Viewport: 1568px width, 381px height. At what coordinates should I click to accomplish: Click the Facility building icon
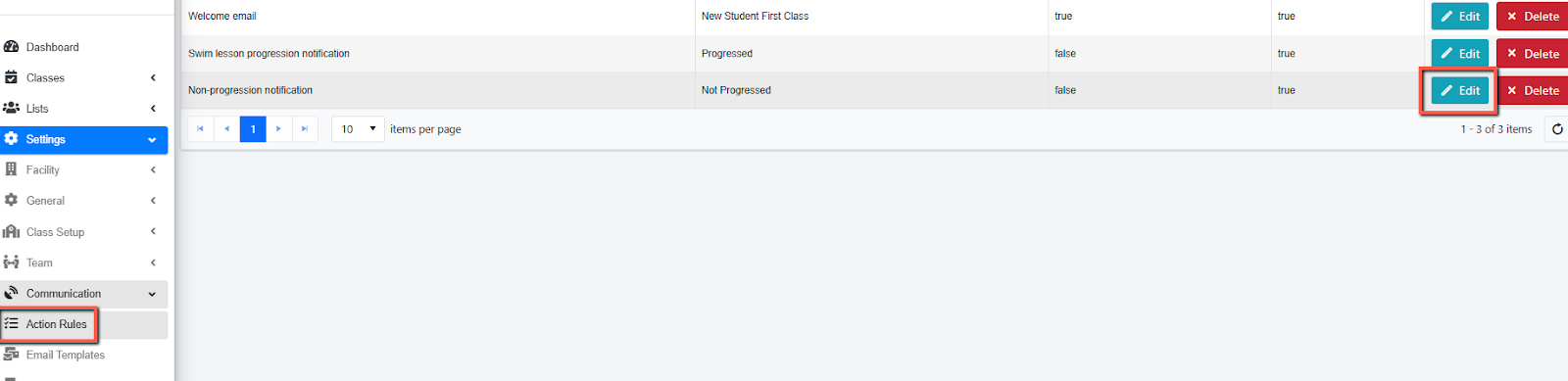[12, 169]
